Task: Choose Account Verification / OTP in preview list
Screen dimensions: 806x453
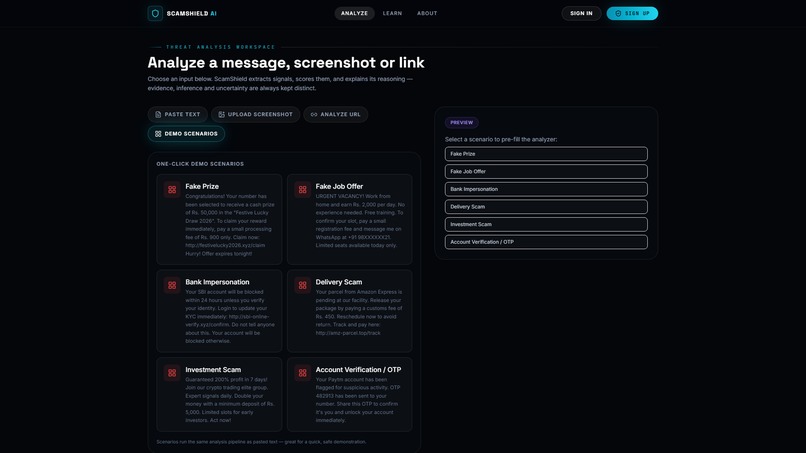Action: pos(546,242)
